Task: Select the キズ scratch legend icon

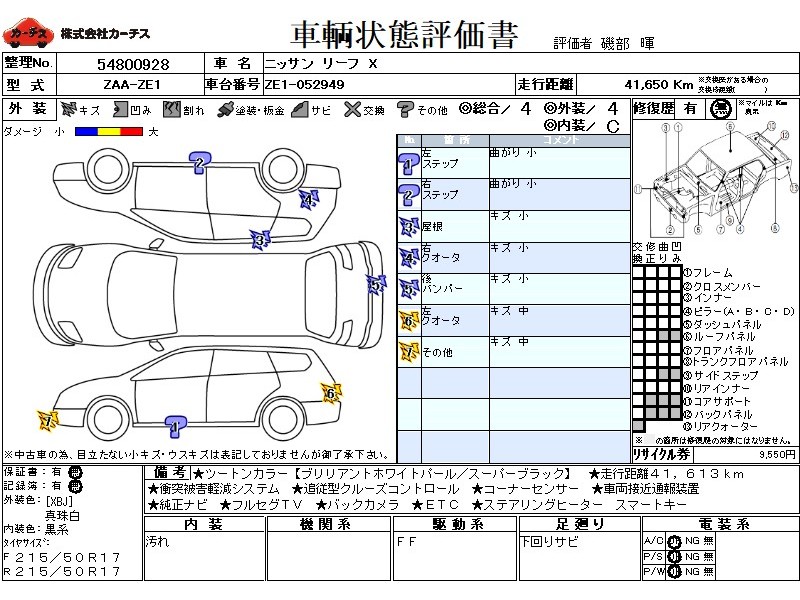Action: [x=68, y=110]
